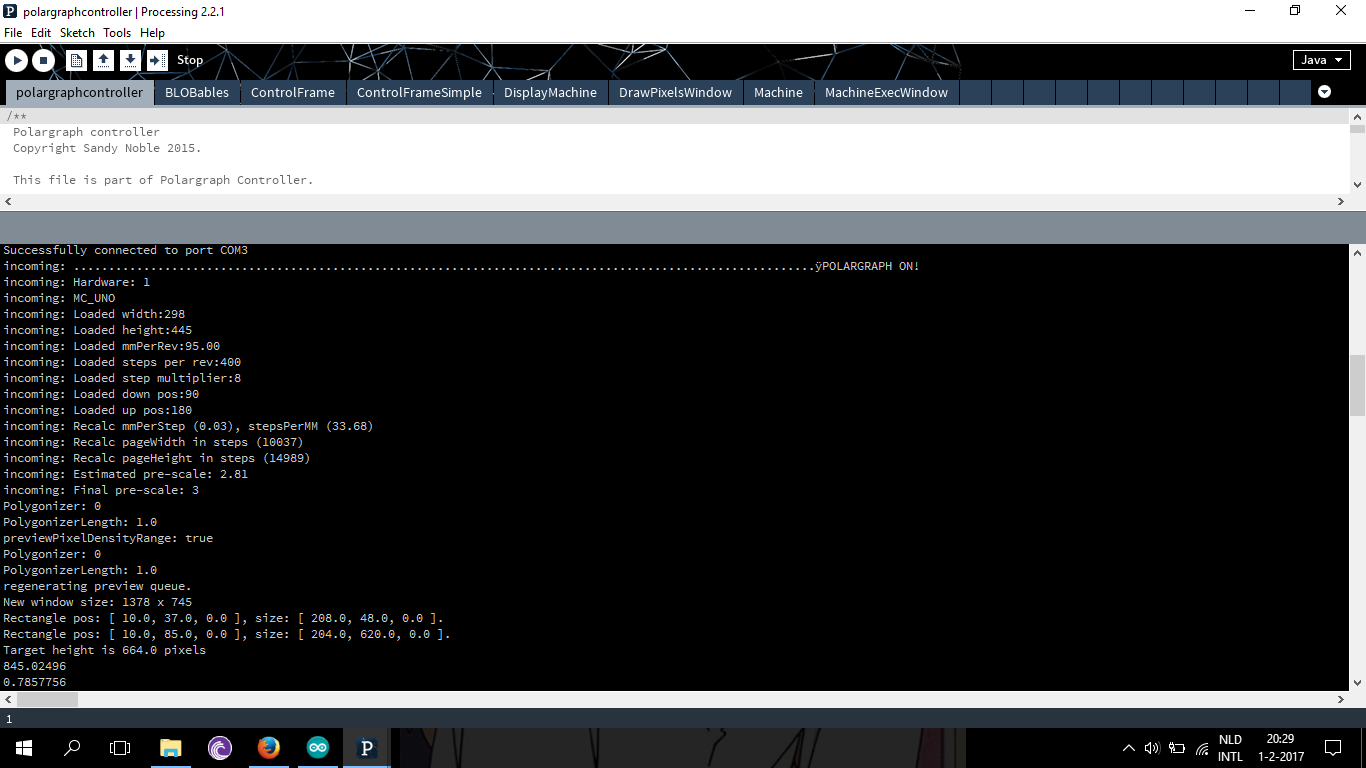Click 'This file is part of Polargraph Controller.' line
Image resolution: width=1366 pixels, height=768 pixels.
163,180
